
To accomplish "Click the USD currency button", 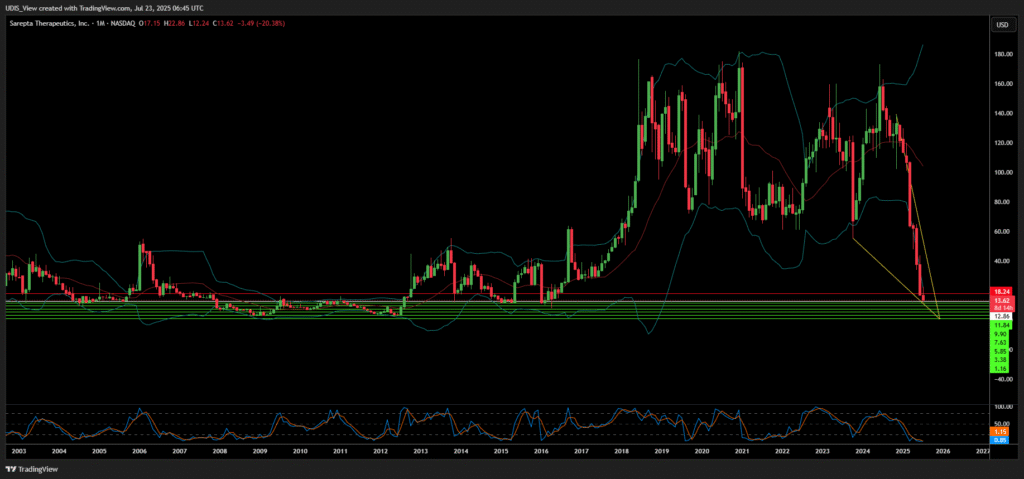I will 998,24.
